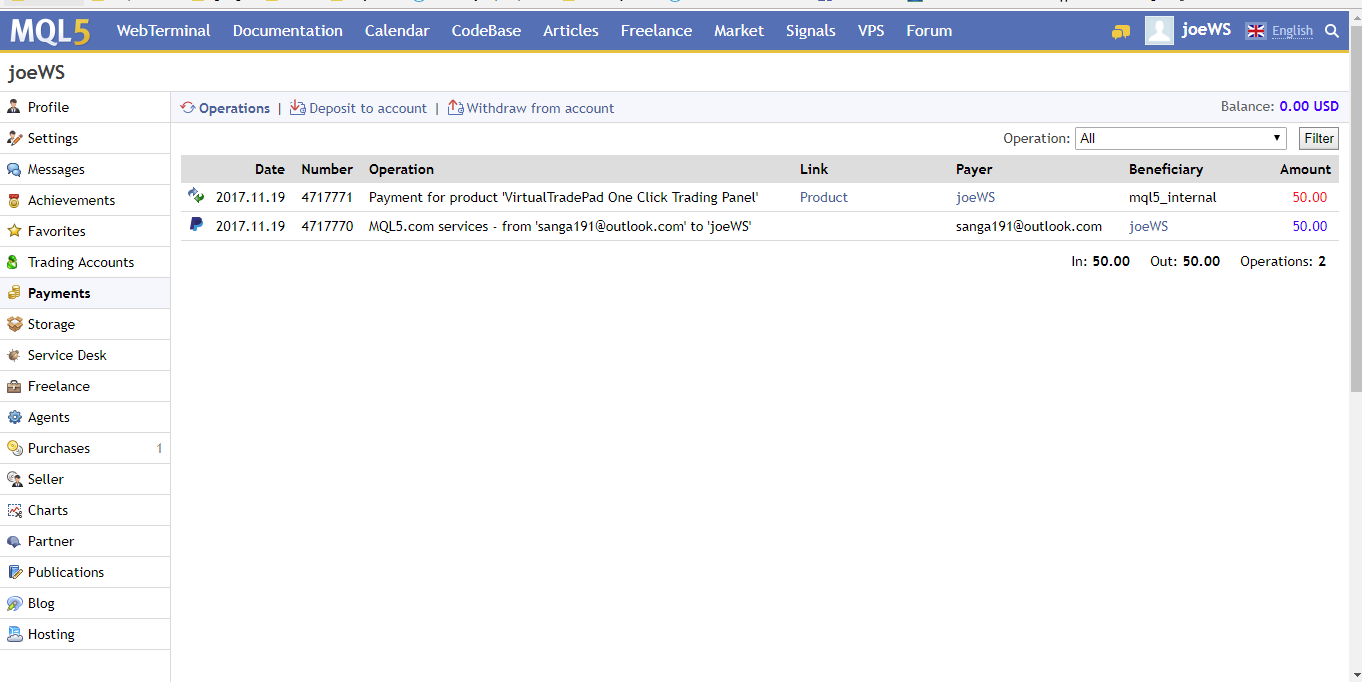Click the joeWS page heading
The width and height of the screenshot is (1362, 682).
point(36,73)
